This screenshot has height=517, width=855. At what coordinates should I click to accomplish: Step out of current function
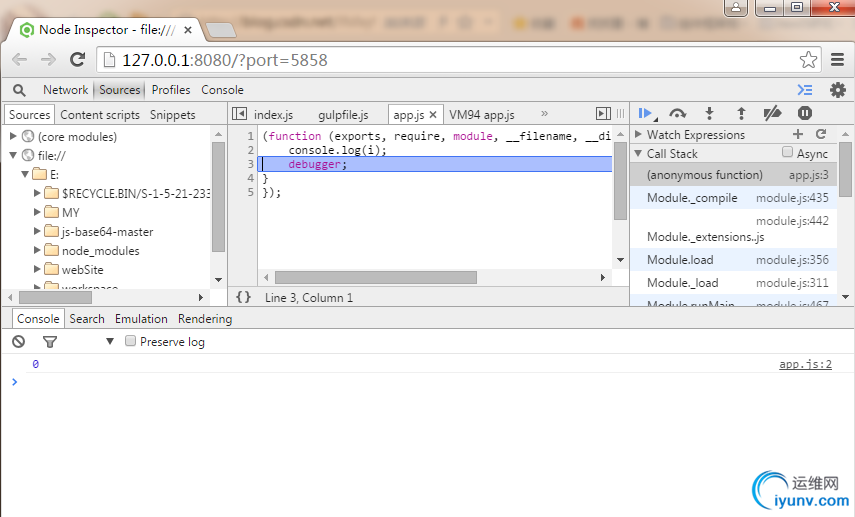[741, 113]
